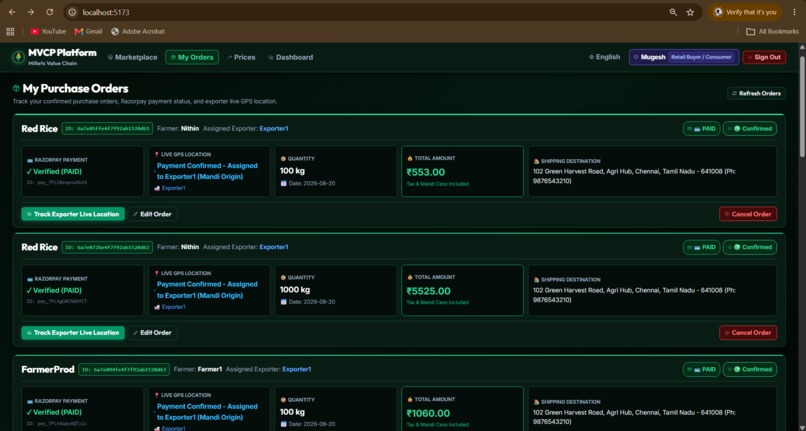Open the Dashboard nav item

pyautogui.click(x=290, y=57)
